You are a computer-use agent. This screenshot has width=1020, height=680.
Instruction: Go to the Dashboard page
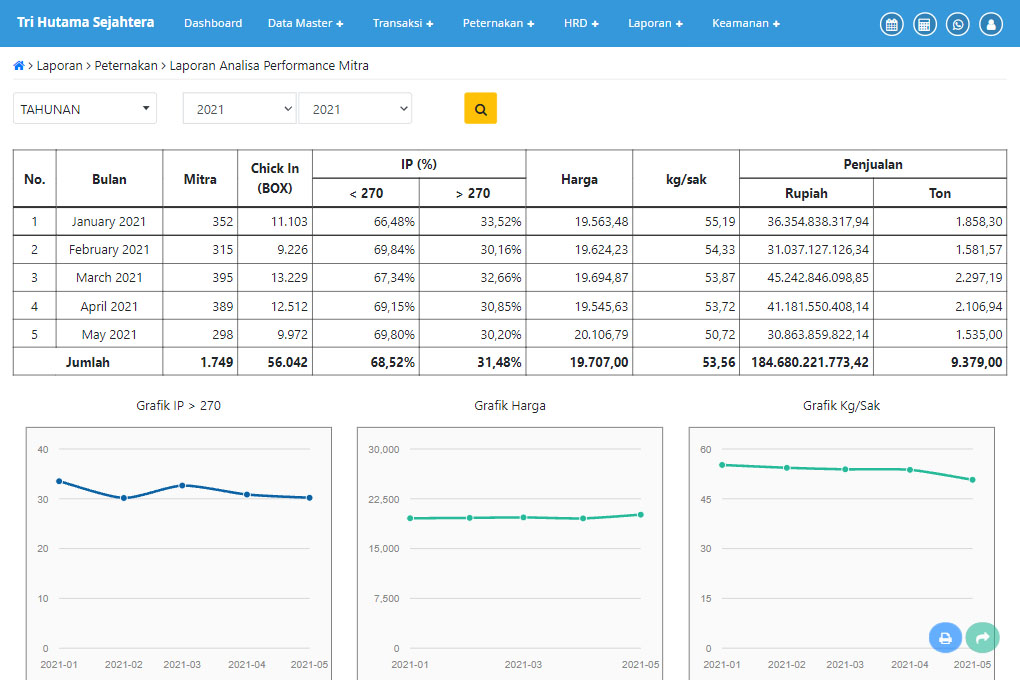click(x=213, y=23)
